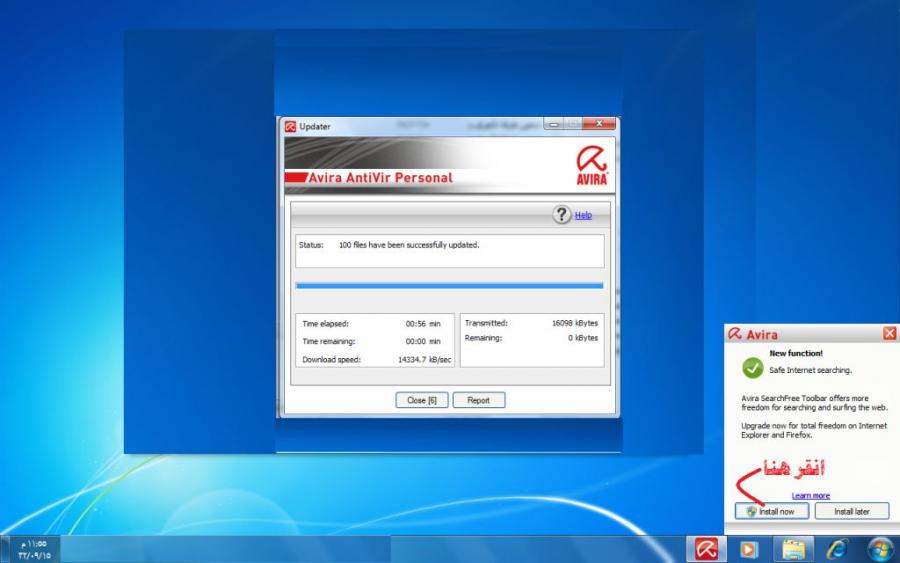Click the green checkmark icon in Avira popup

tap(753, 368)
